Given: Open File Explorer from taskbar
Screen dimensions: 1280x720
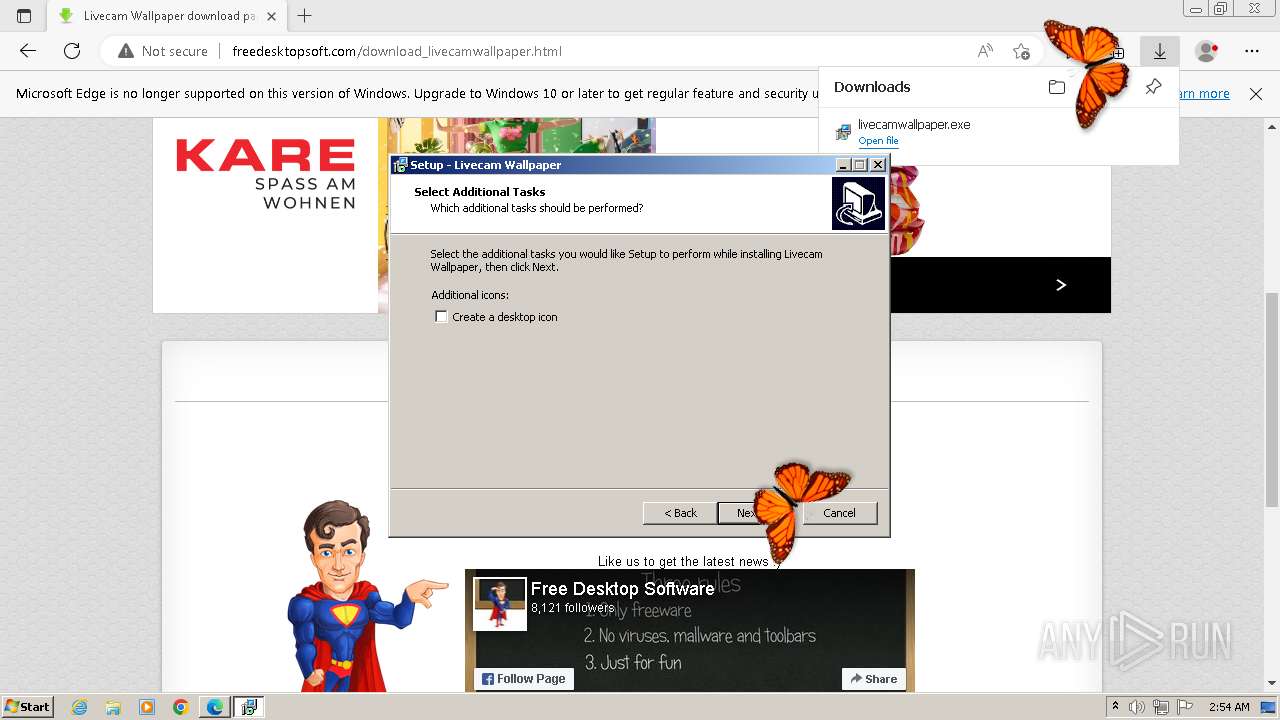Looking at the screenshot, I should (x=113, y=707).
